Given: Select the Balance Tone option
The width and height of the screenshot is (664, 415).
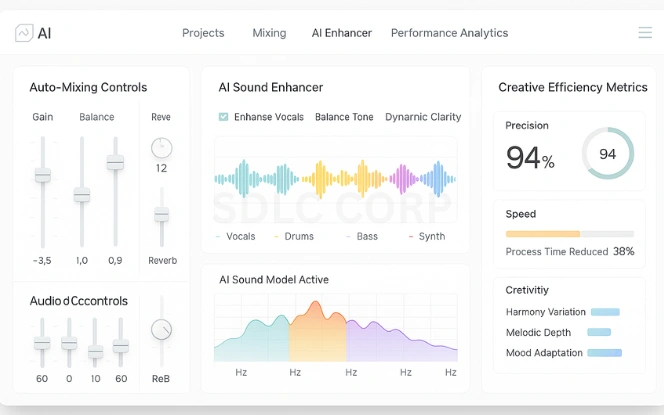Looking at the screenshot, I should coord(345,117).
